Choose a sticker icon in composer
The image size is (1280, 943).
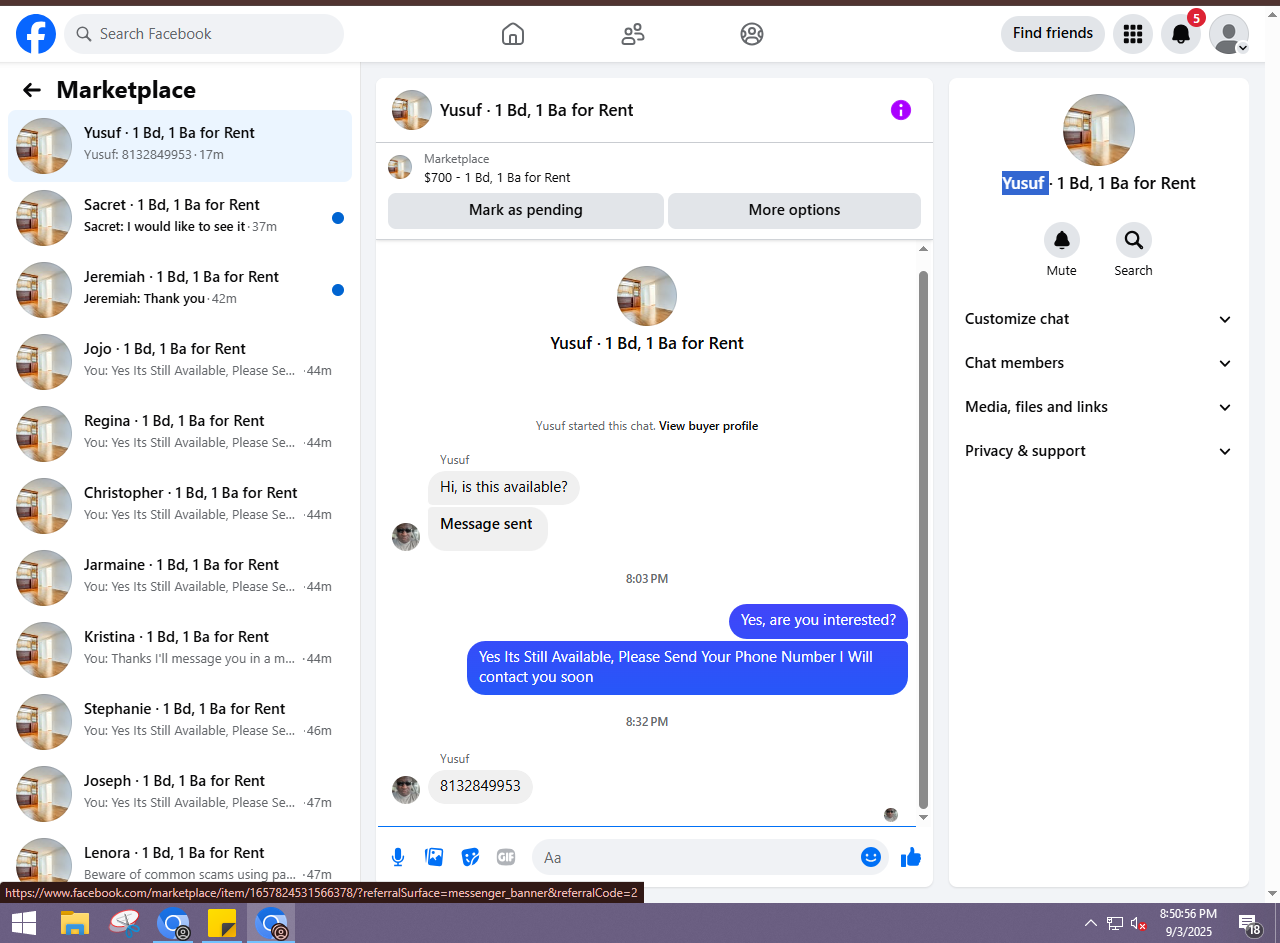pyautogui.click(x=470, y=857)
